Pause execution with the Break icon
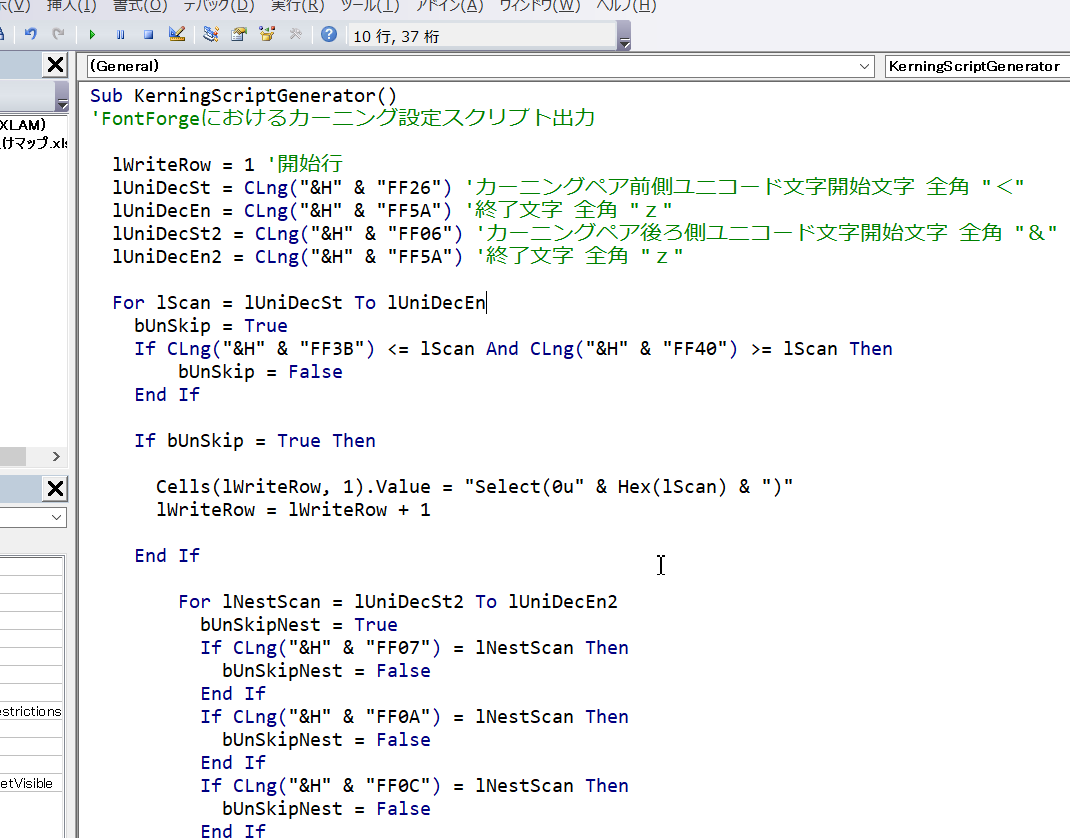 coord(120,35)
